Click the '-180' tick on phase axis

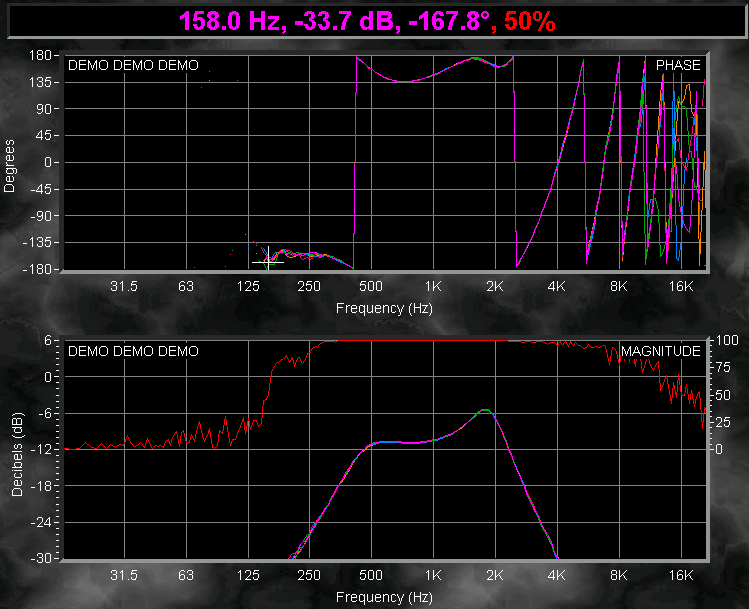click(37, 269)
